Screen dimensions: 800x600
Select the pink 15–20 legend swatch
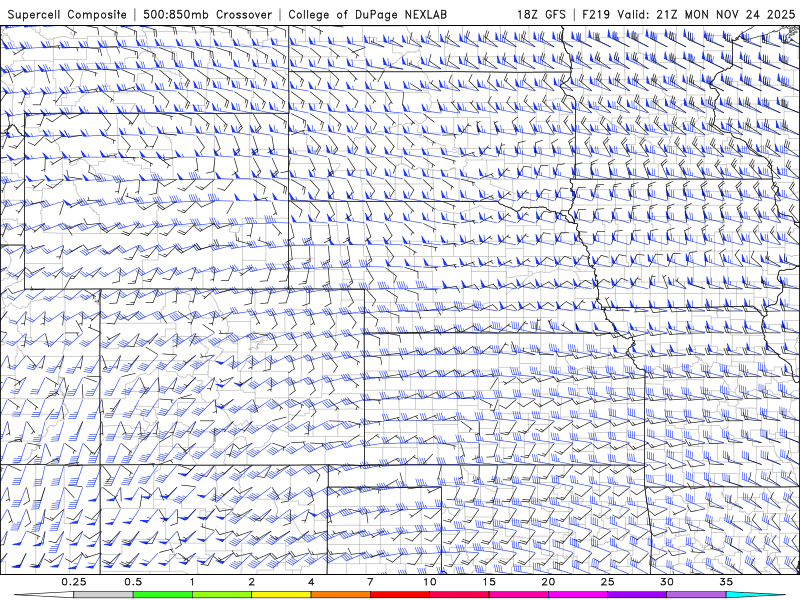[518, 595]
